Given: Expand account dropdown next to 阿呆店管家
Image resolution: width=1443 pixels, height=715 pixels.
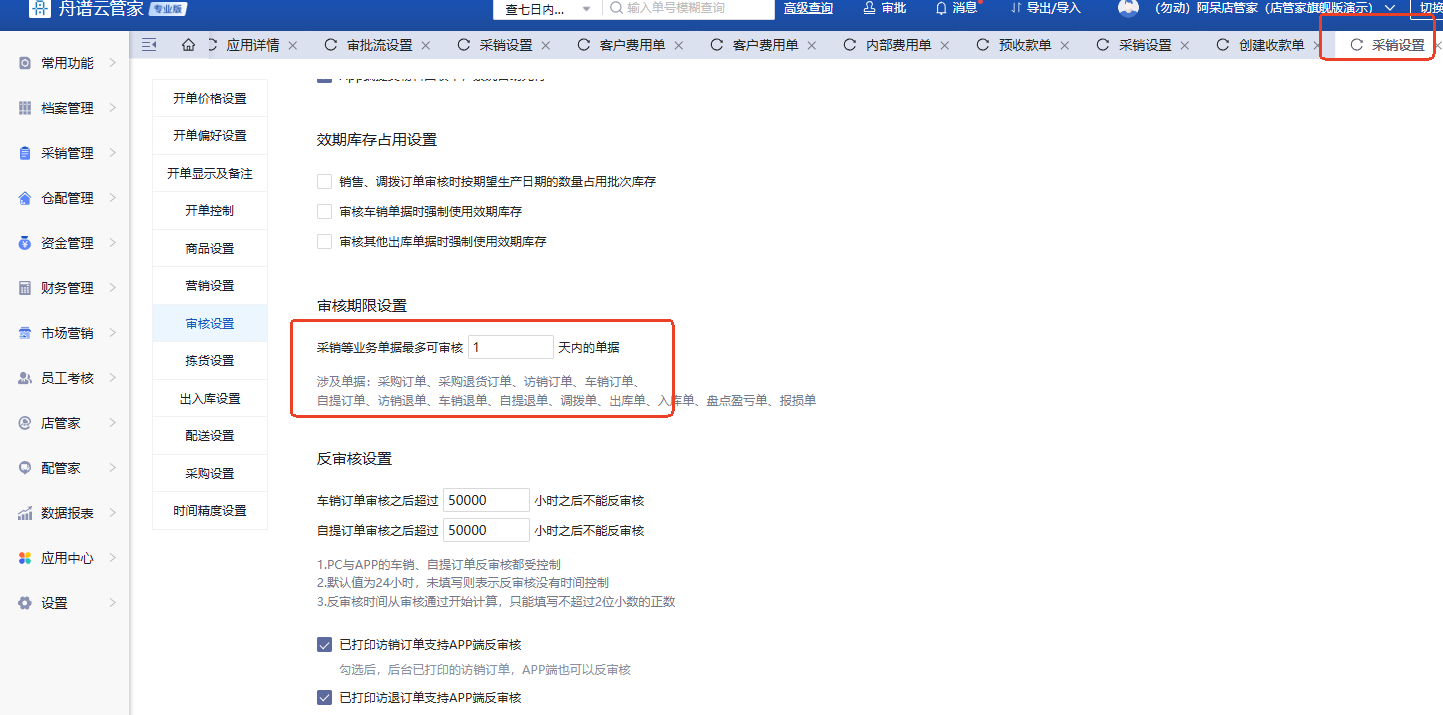Looking at the screenshot, I should pos(1389,8).
